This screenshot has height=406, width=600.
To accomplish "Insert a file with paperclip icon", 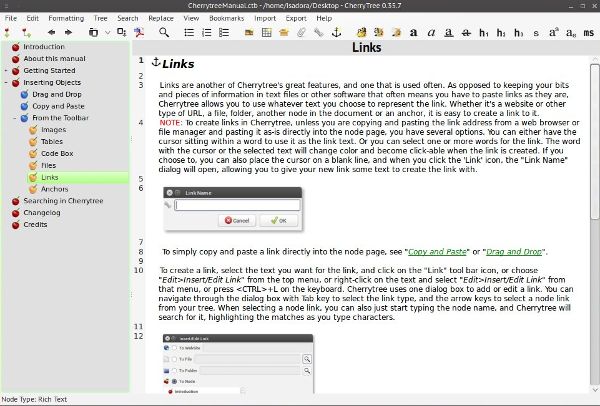I will point(301,33).
